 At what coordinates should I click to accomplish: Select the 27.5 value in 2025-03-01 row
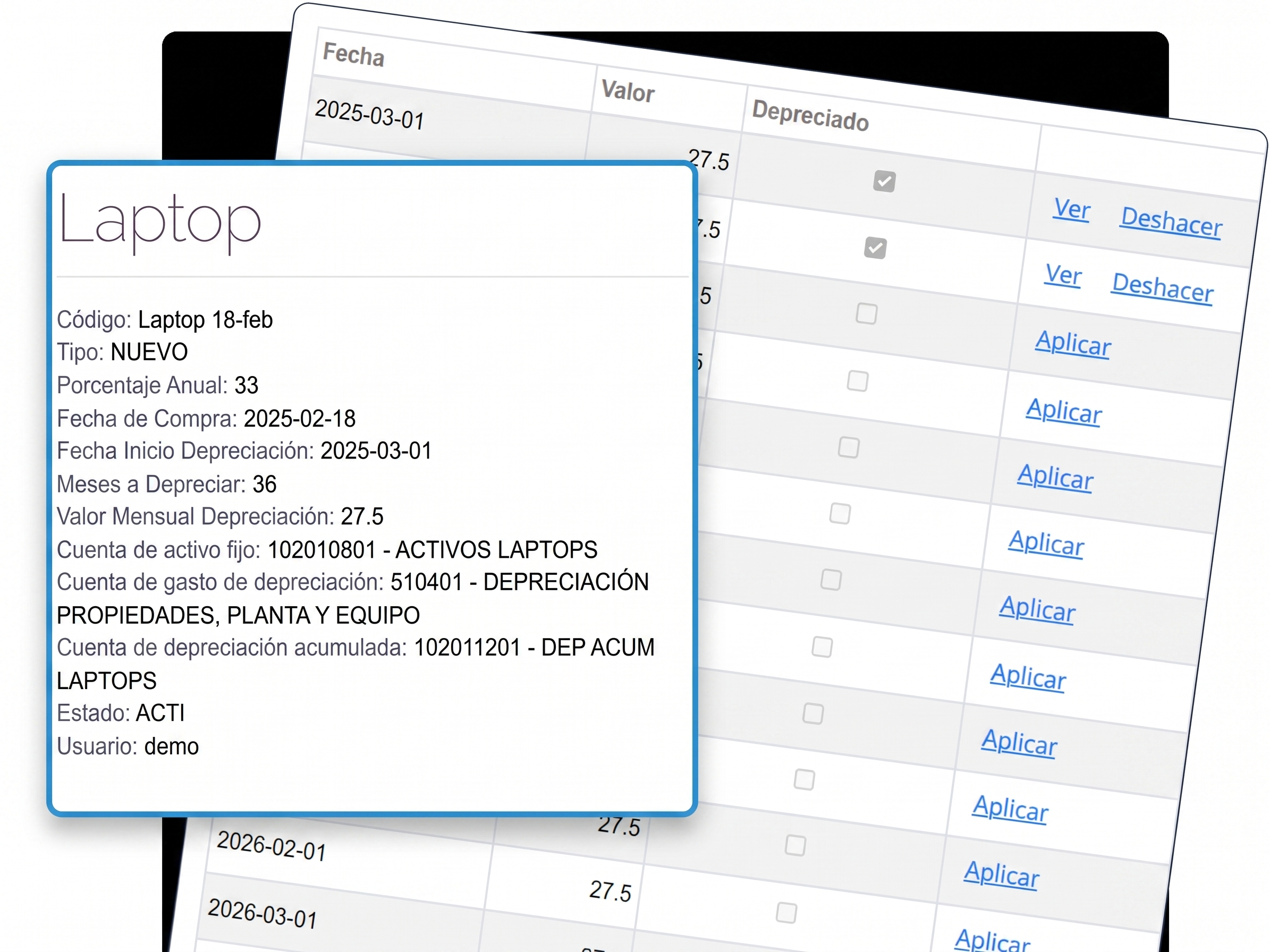708,159
